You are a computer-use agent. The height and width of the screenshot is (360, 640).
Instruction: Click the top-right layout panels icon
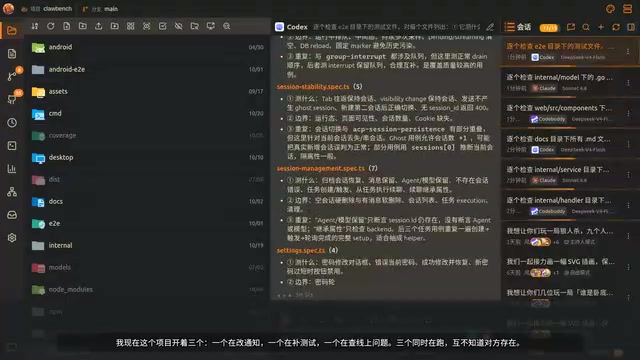[627, 9]
